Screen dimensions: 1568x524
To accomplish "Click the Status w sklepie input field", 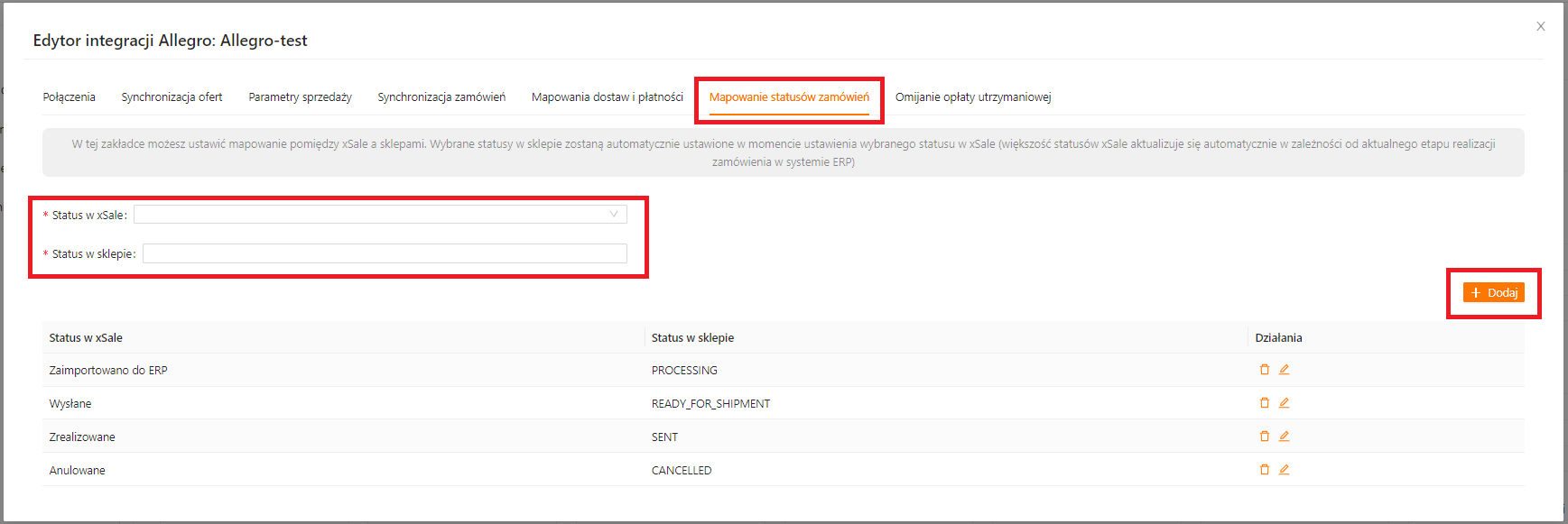I will [384, 253].
